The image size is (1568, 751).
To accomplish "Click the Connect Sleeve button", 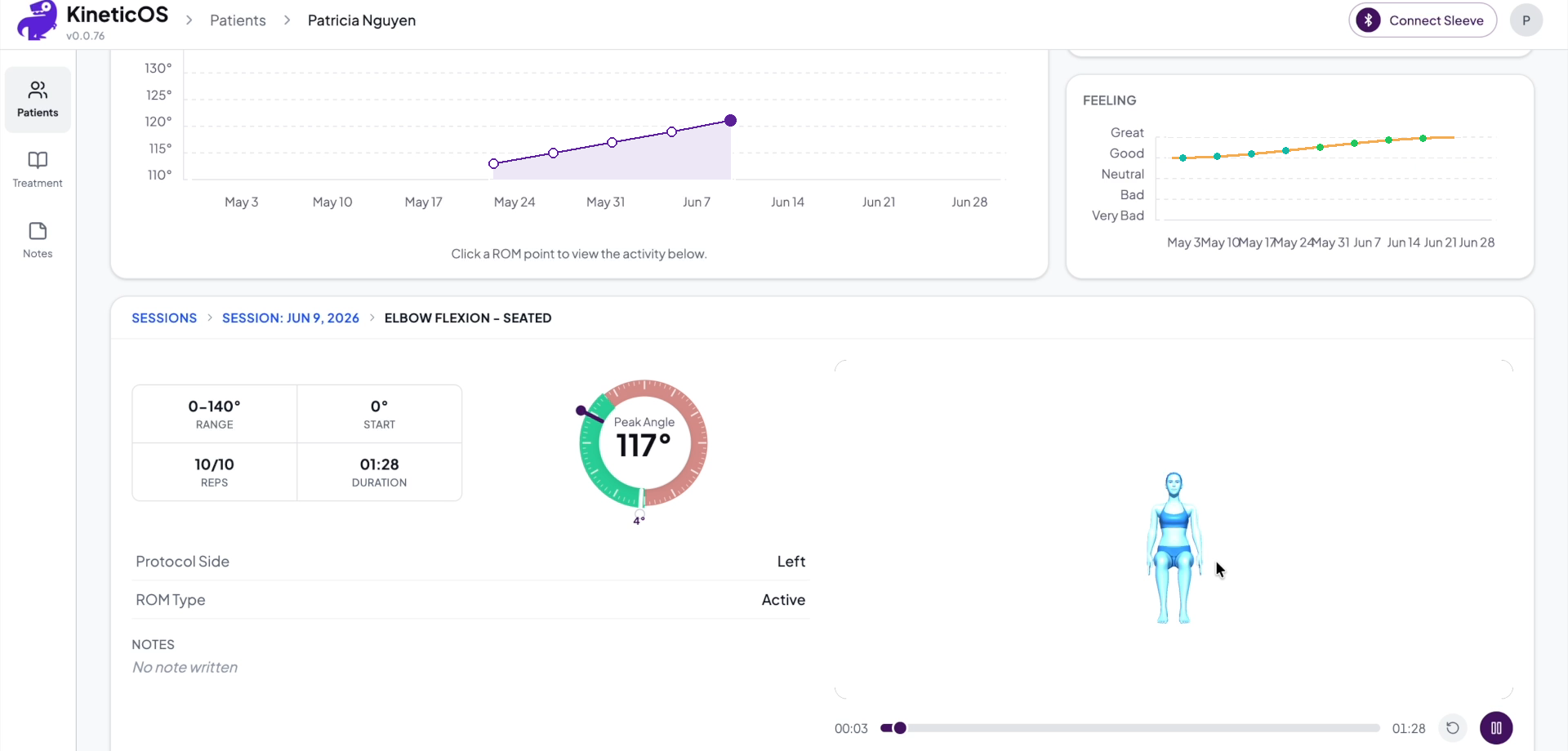I will tap(1423, 20).
